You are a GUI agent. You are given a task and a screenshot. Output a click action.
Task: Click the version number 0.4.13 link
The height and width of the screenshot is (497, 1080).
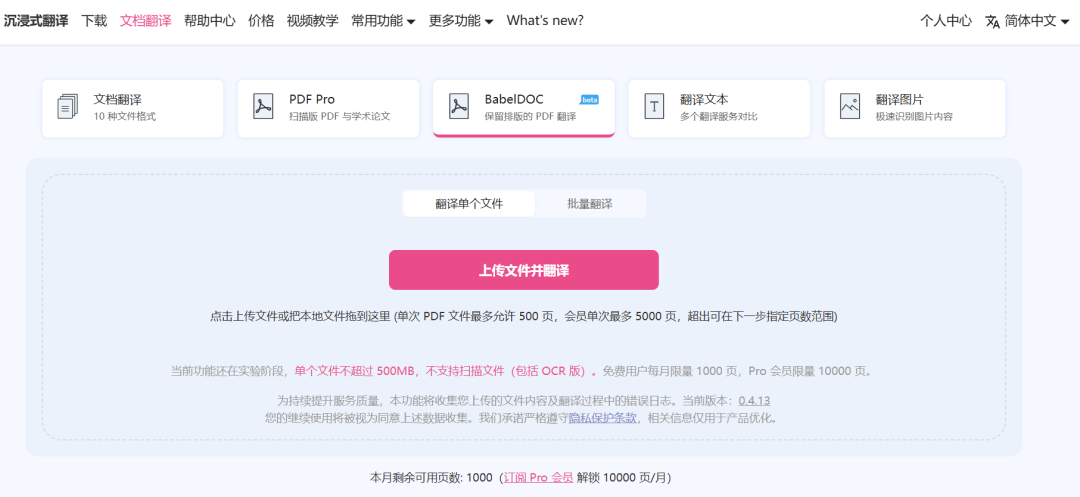pos(755,401)
